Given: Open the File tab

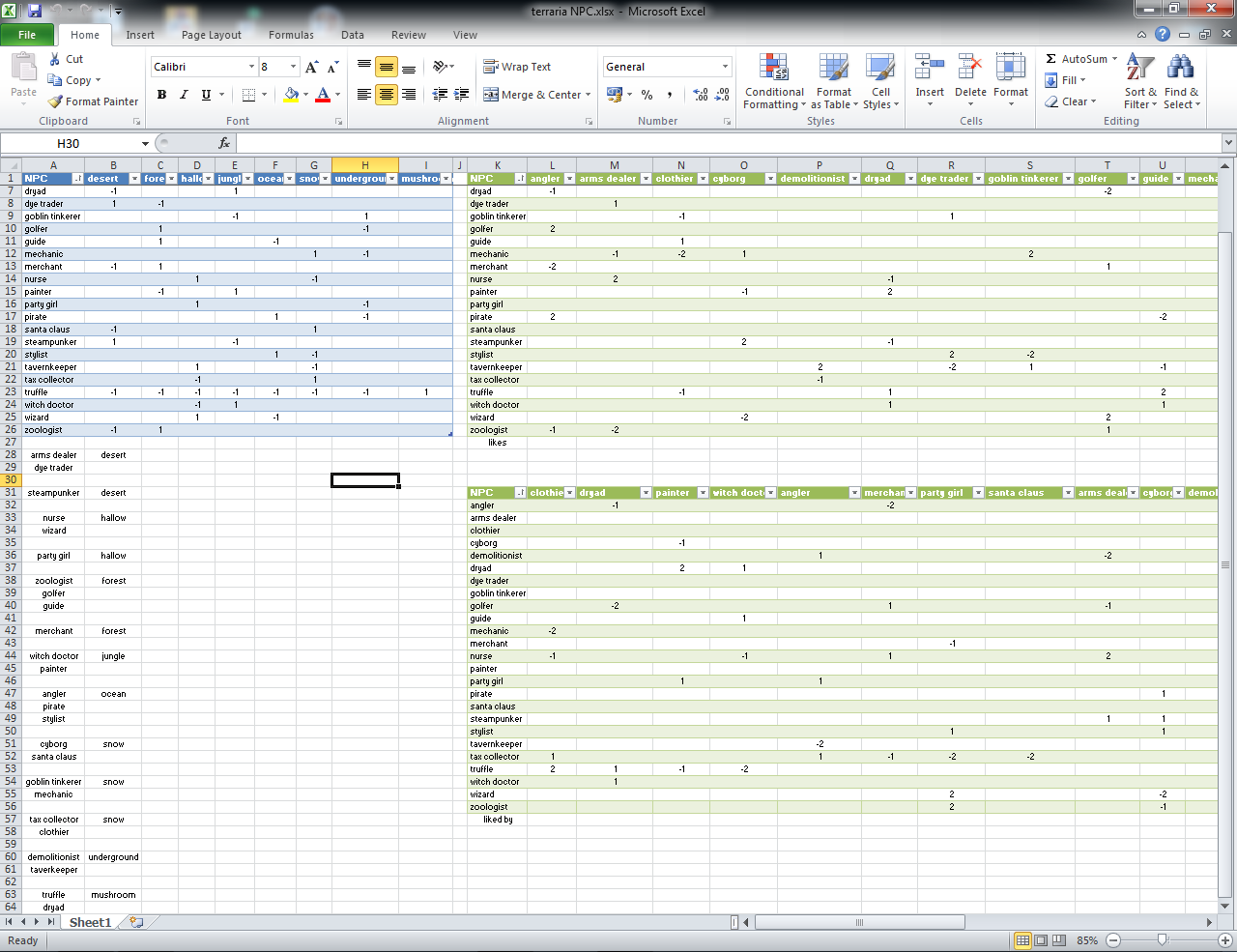Looking at the screenshot, I should [27, 35].
